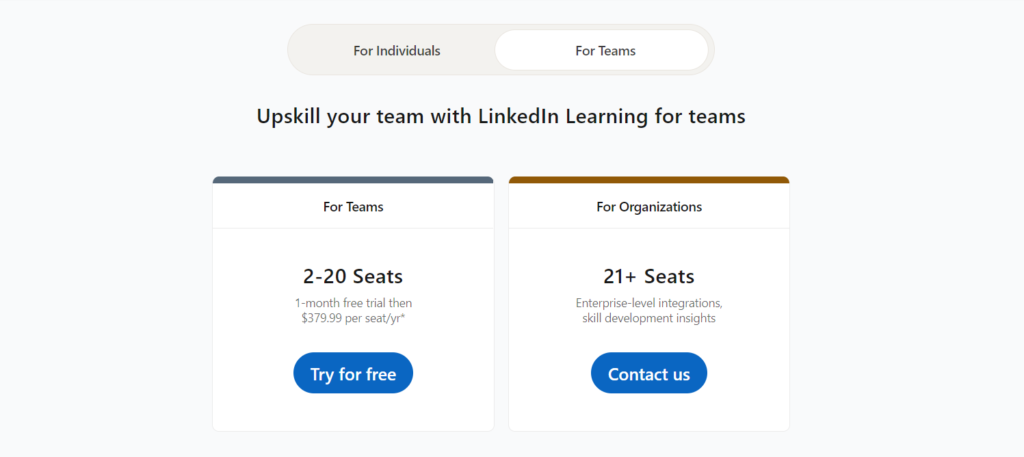The height and width of the screenshot is (457, 1024).
Task: Click the brown bar atop Organizations card
Action: click(x=649, y=180)
